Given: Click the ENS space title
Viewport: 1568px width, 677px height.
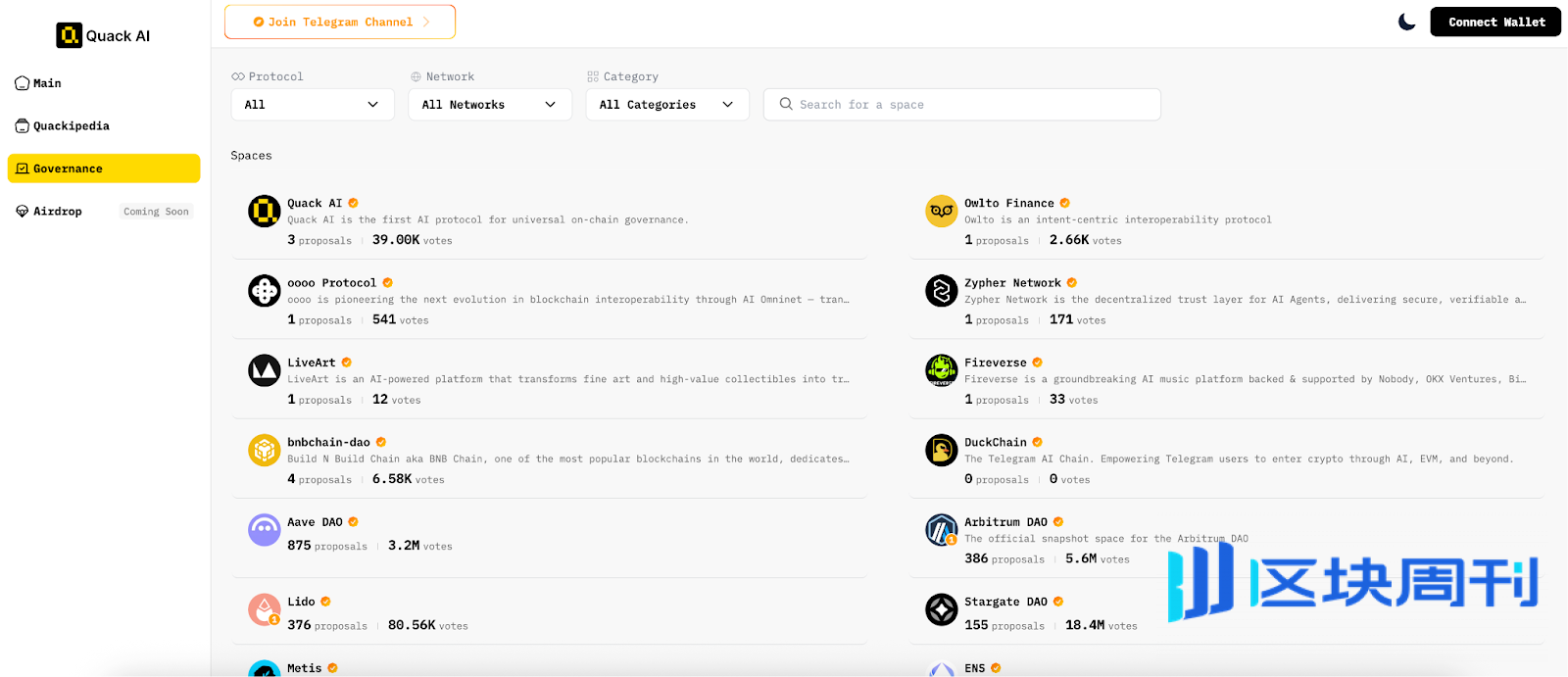Looking at the screenshot, I should coord(975,668).
